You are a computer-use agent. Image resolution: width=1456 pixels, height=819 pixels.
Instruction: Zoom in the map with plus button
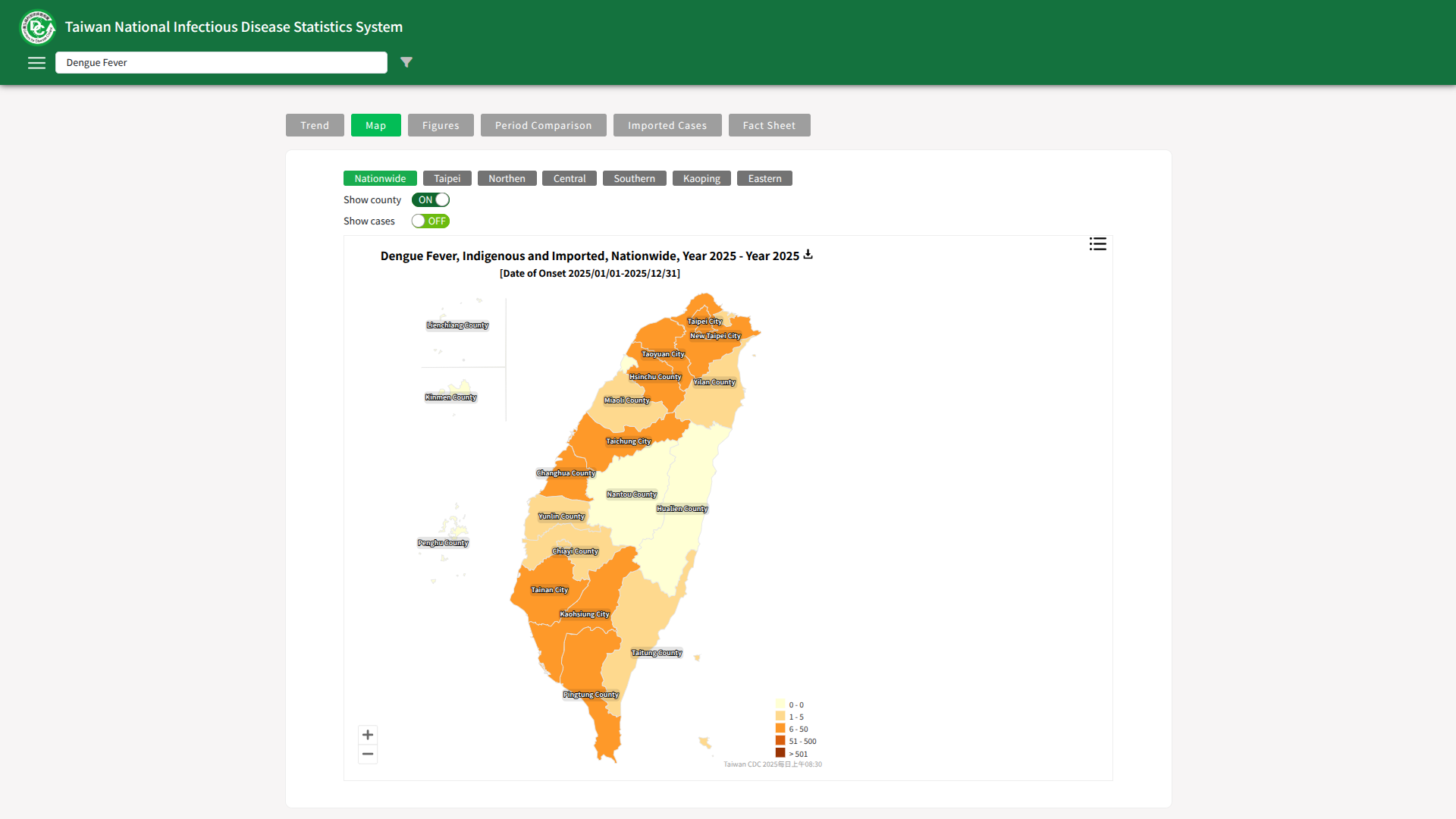point(368,735)
